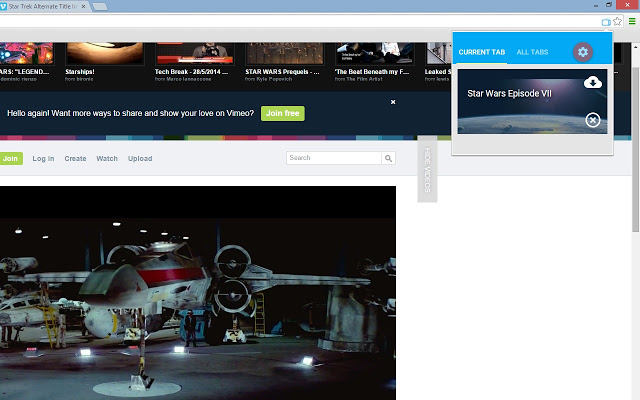Open the Log in link

click(43, 158)
